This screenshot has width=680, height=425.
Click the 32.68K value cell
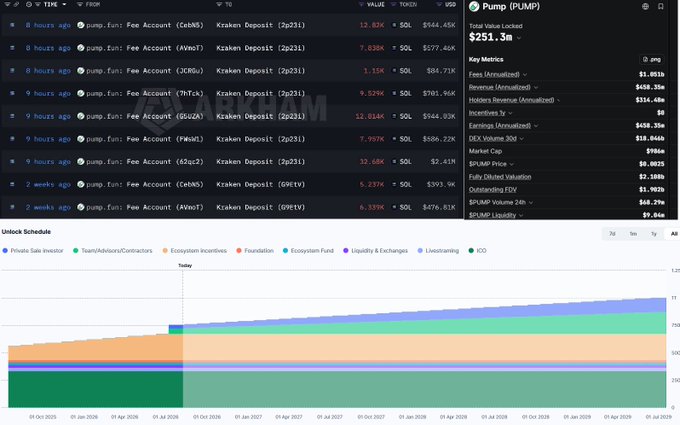pyautogui.click(x=372, y=162)
